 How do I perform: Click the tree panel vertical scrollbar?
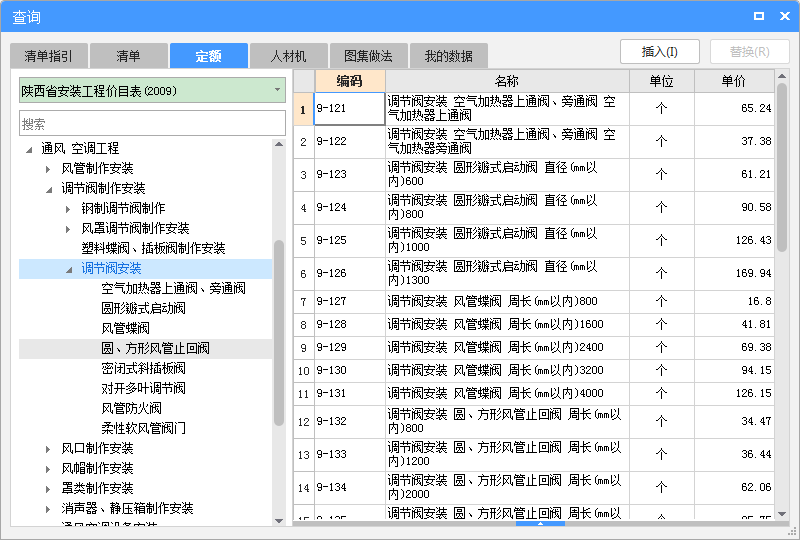(x=279, y=330)
